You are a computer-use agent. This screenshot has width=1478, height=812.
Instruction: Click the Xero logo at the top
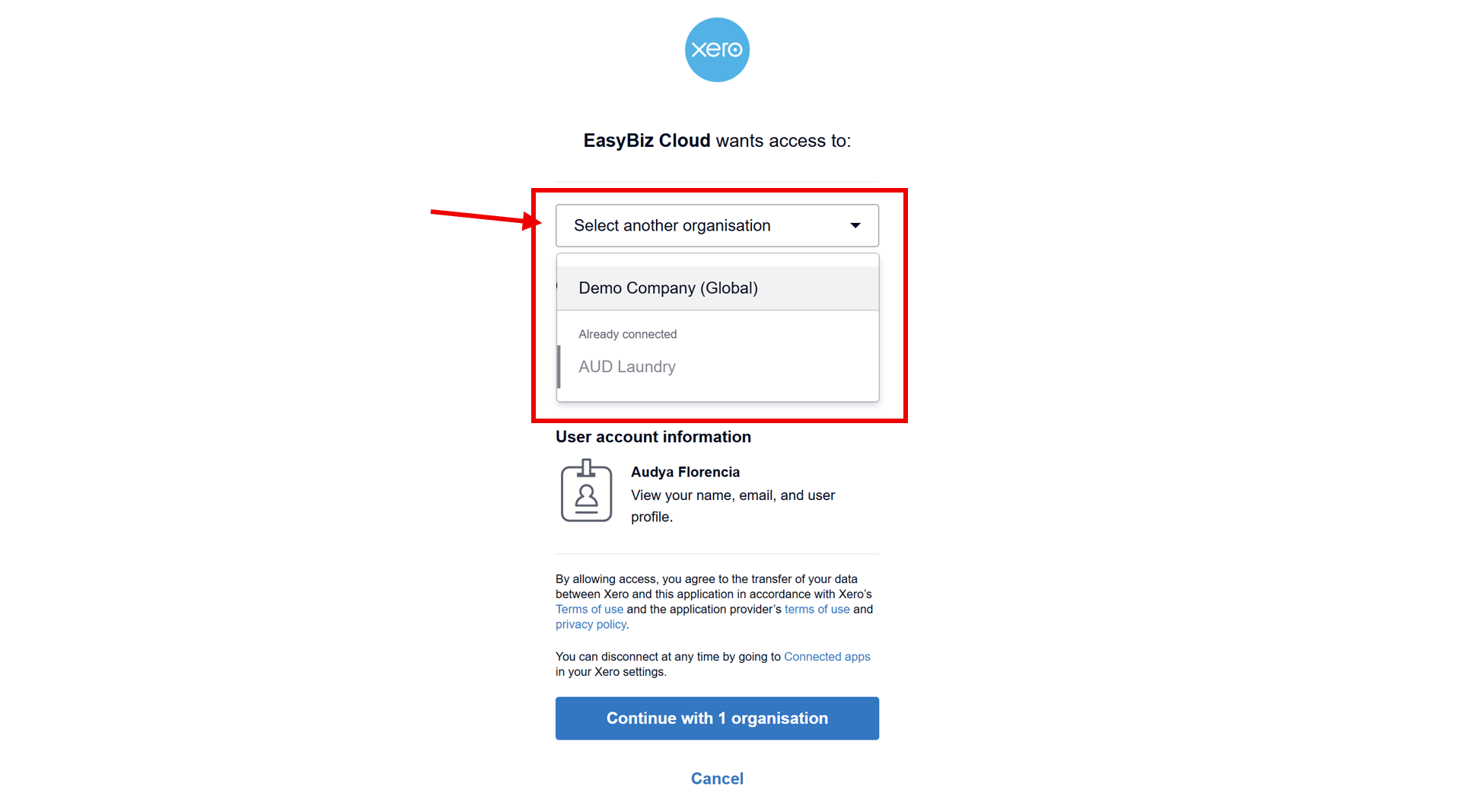pos(716,49)
